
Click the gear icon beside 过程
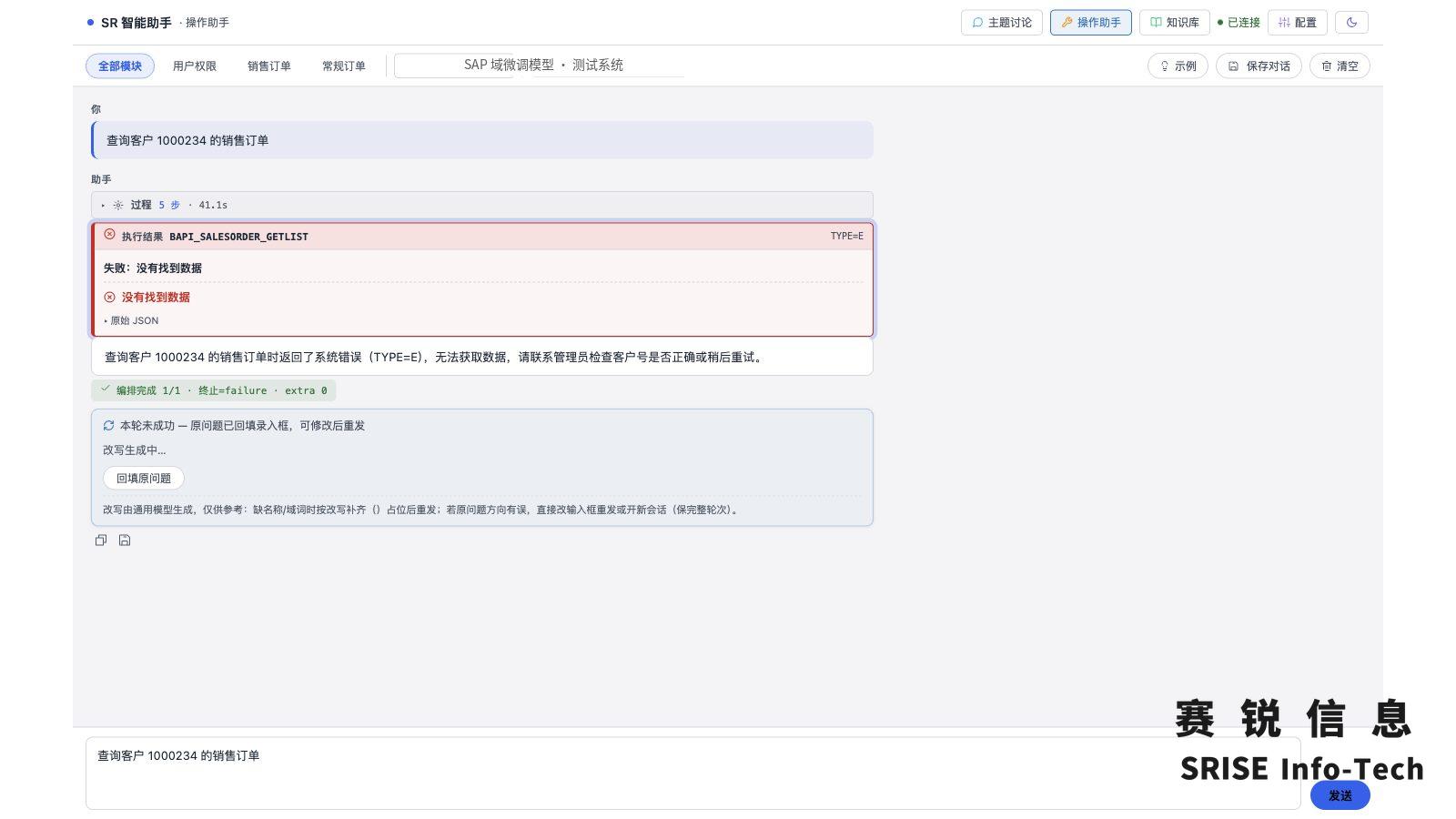[118, 206]
